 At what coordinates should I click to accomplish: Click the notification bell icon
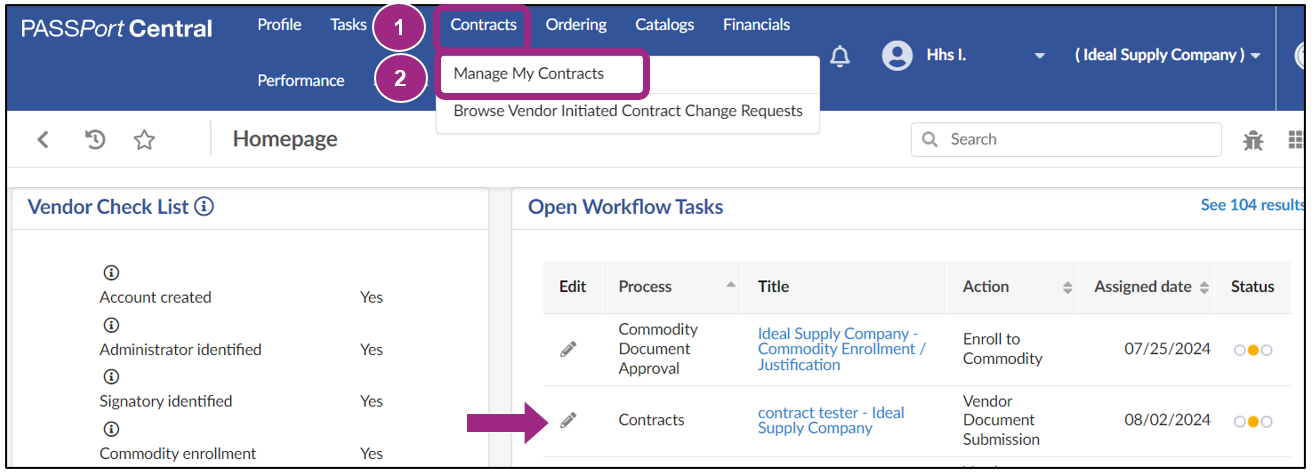point(840,57)
